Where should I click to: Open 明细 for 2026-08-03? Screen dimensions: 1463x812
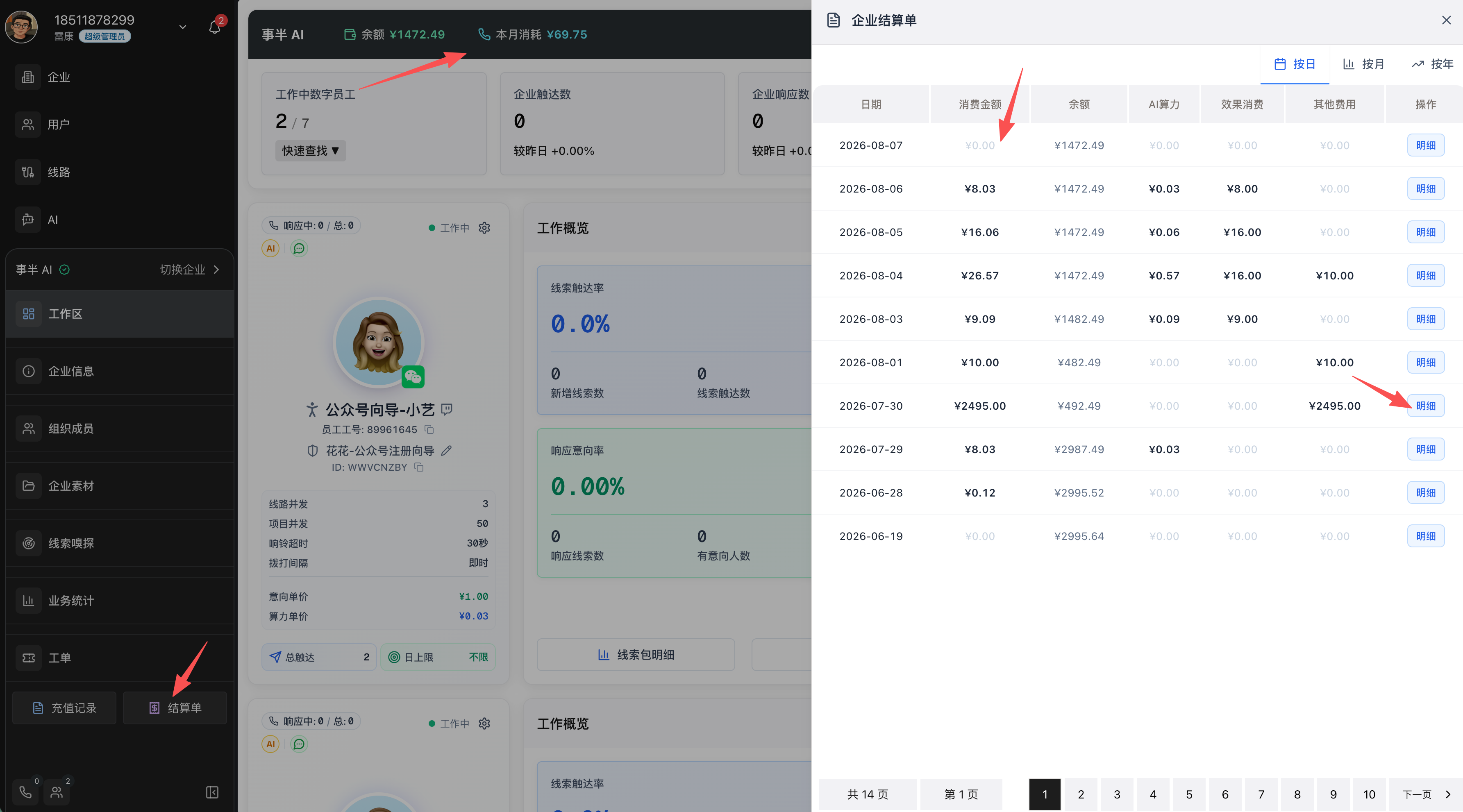click(1426, 319)
